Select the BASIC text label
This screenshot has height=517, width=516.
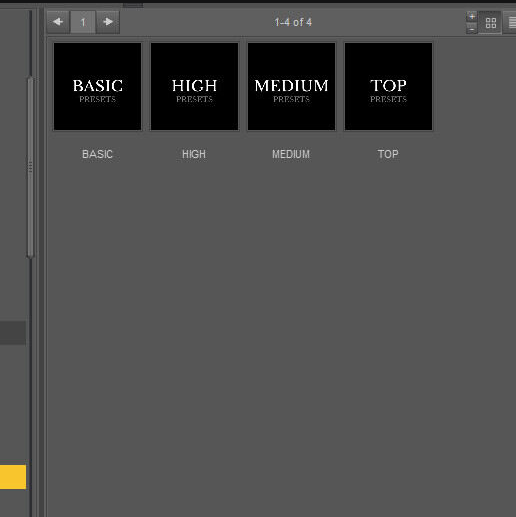click(97, 154)
